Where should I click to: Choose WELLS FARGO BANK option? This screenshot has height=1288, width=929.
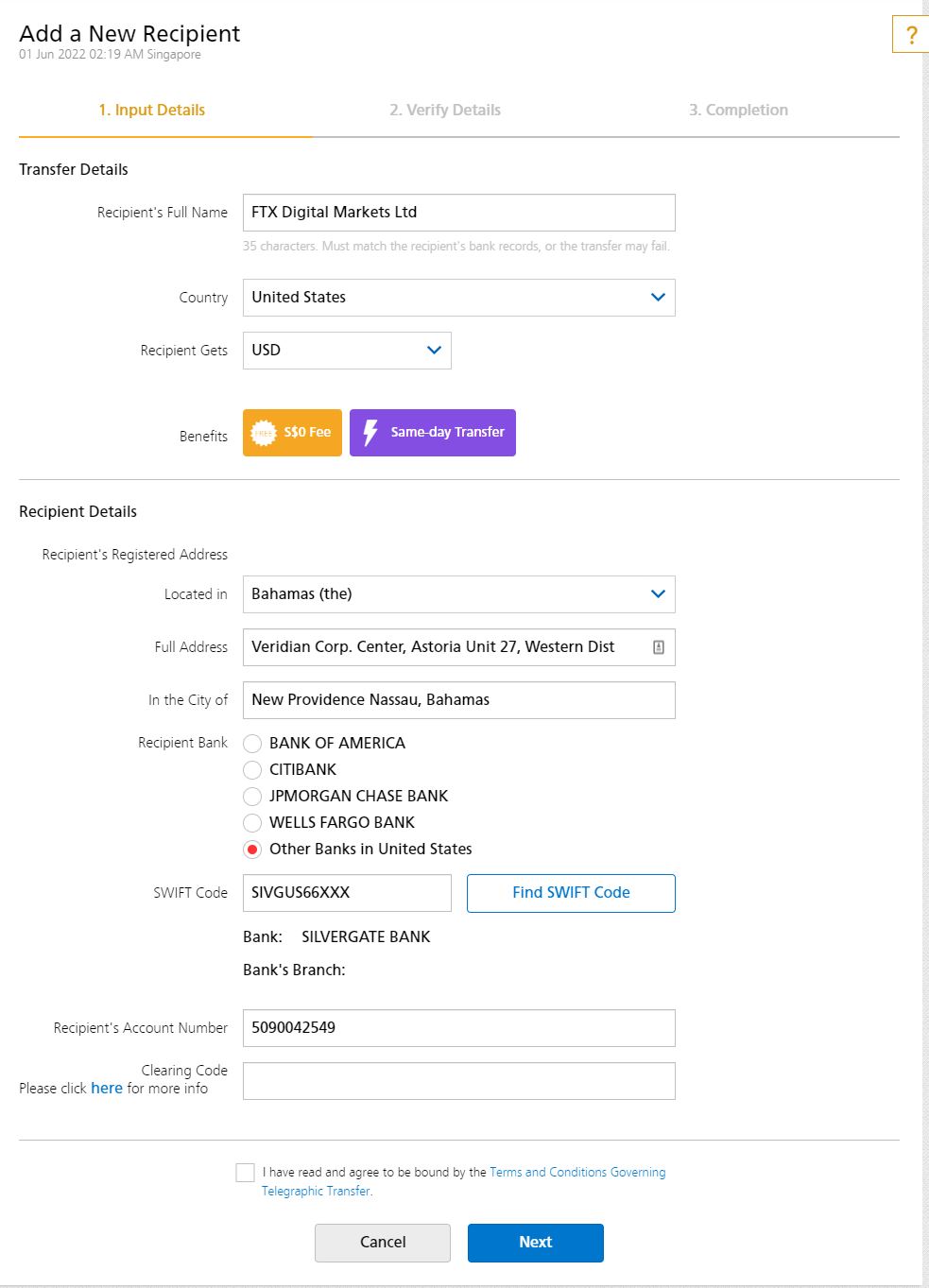tap(252, 823)
